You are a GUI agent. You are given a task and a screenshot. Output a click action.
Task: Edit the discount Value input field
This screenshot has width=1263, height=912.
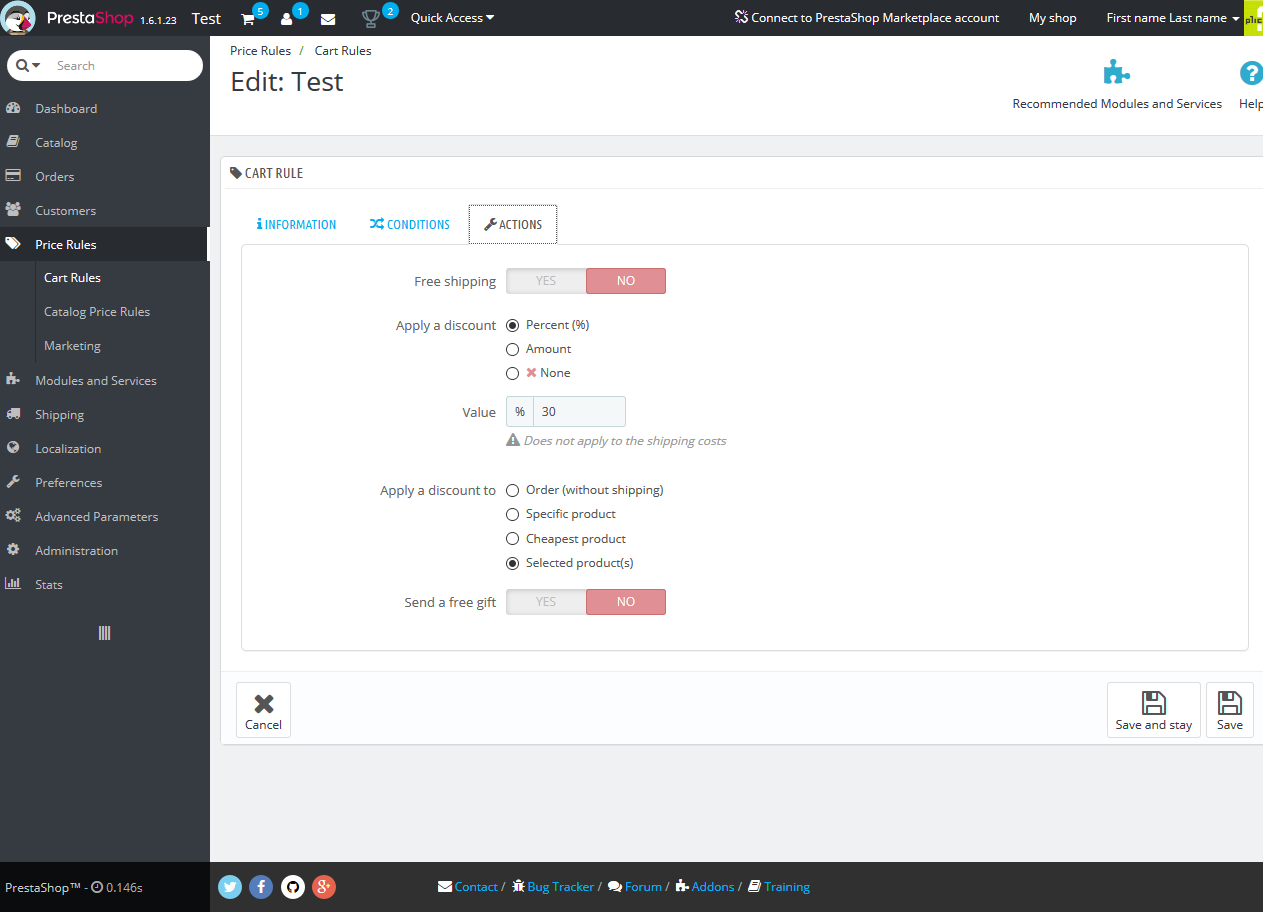pyautogui.click(x=580, y=411)
